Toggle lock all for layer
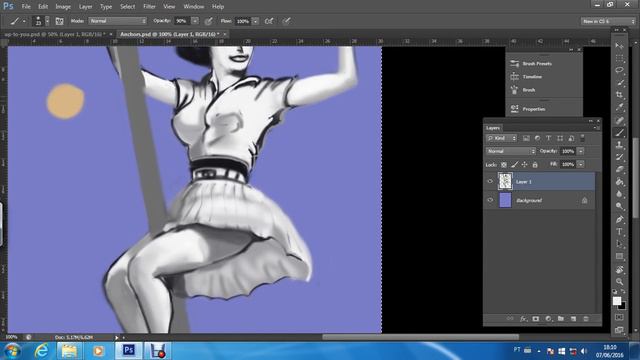Viewport: 640px width, 360px height. coord(535,164)
